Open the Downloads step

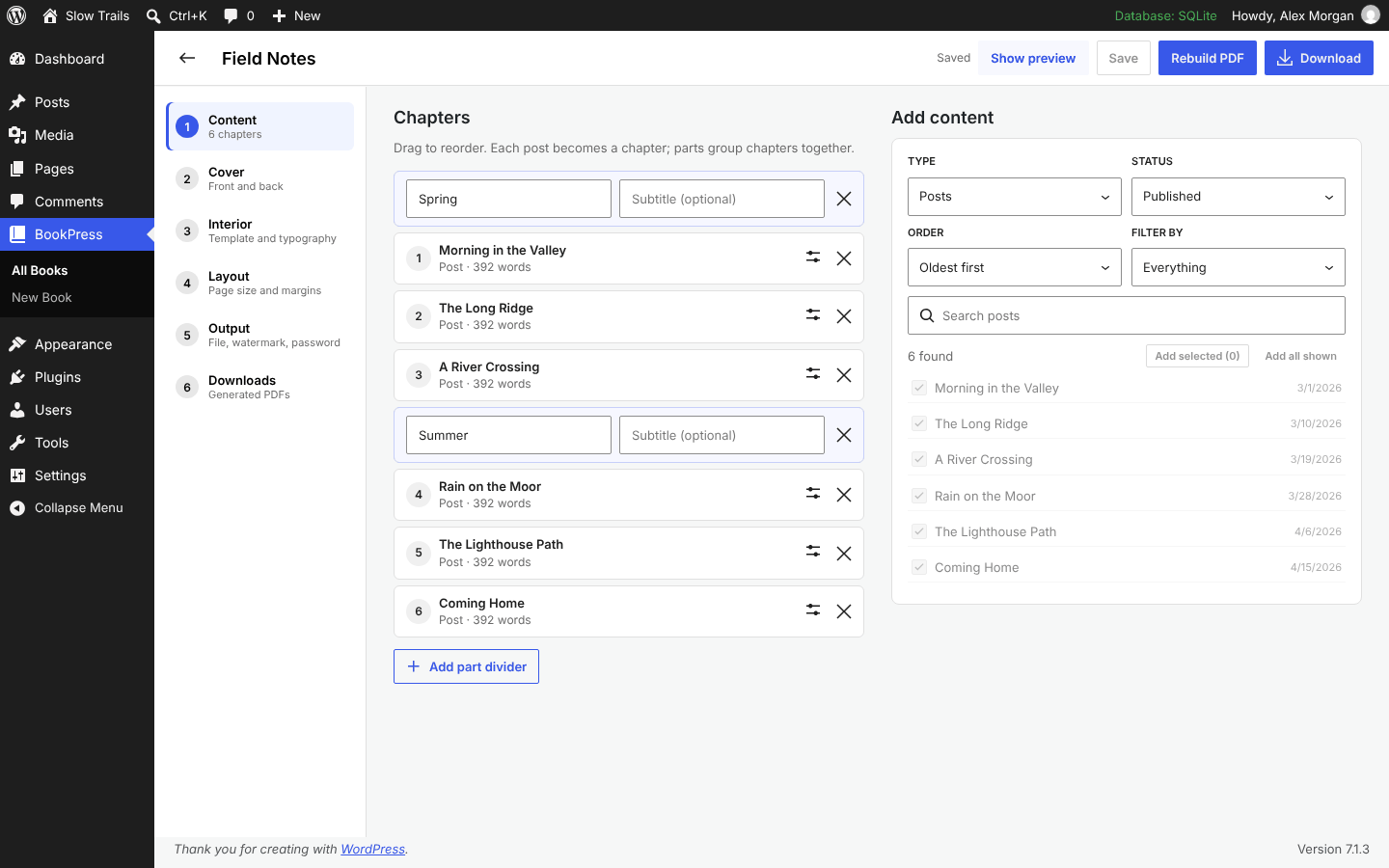pyautogui.click(x=260, y=387)
